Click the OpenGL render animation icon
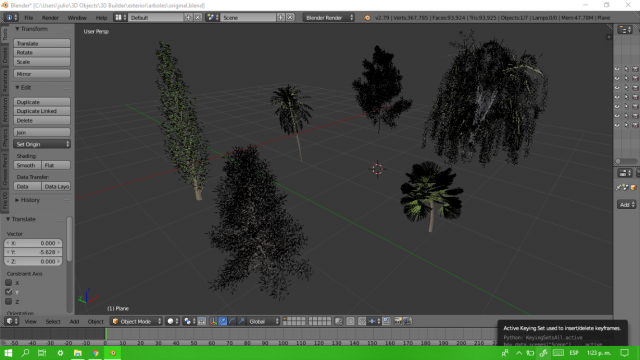 tap(407, 321)
